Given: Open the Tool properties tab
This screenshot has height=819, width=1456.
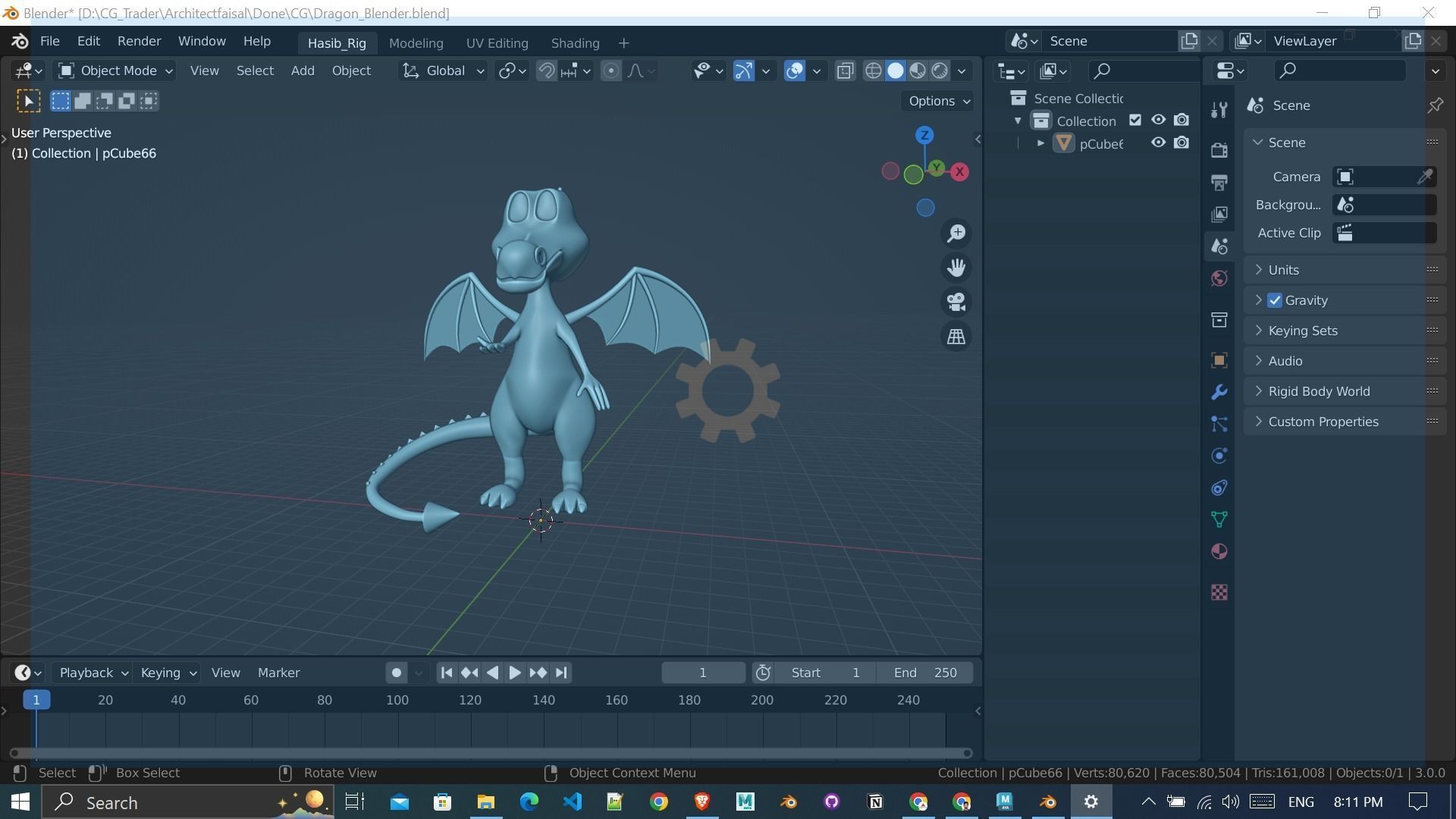Looking at the screenshot, I should (x=1219, y=109).
